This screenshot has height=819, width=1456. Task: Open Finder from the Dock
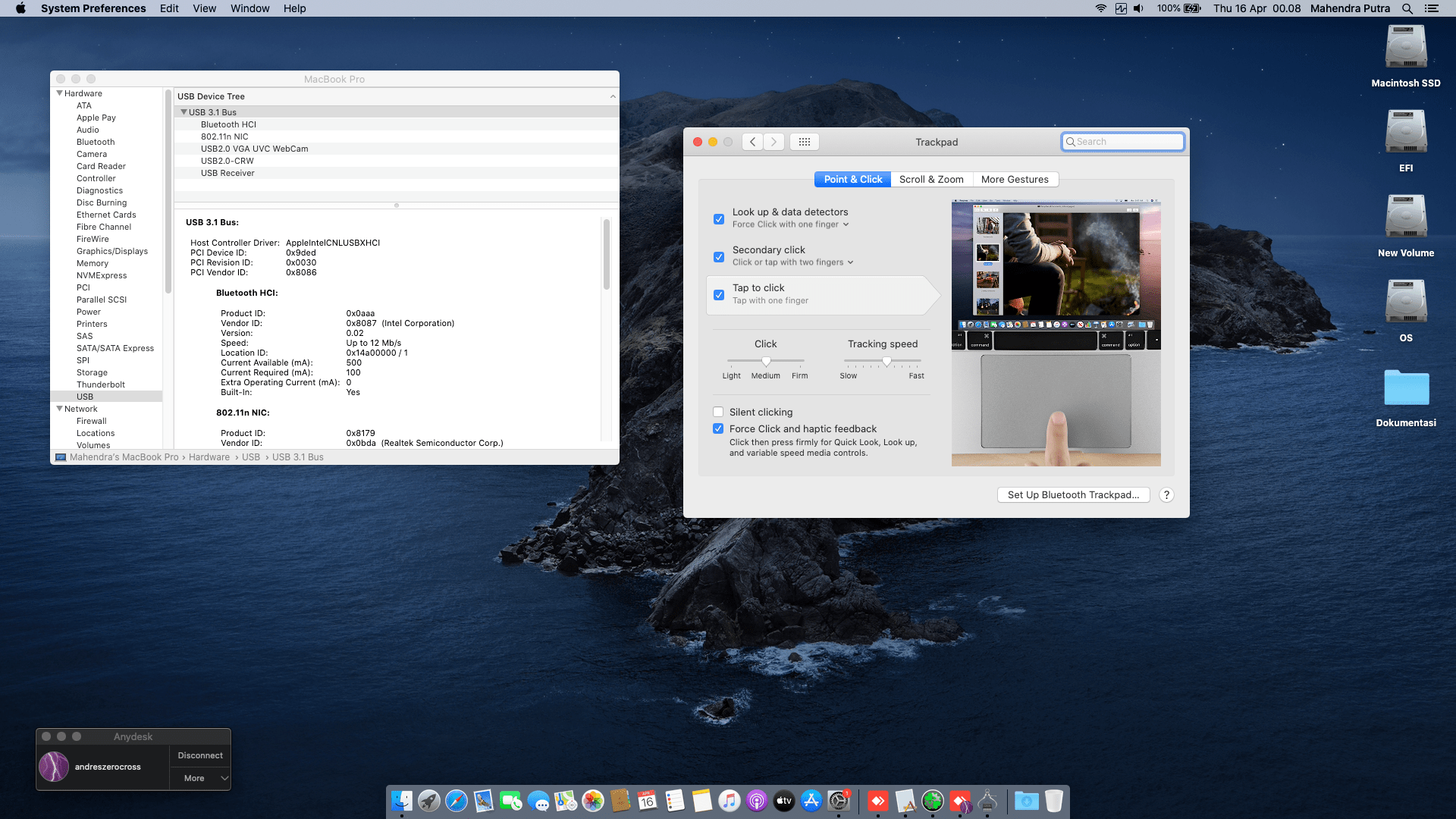(x=401, y=801)
